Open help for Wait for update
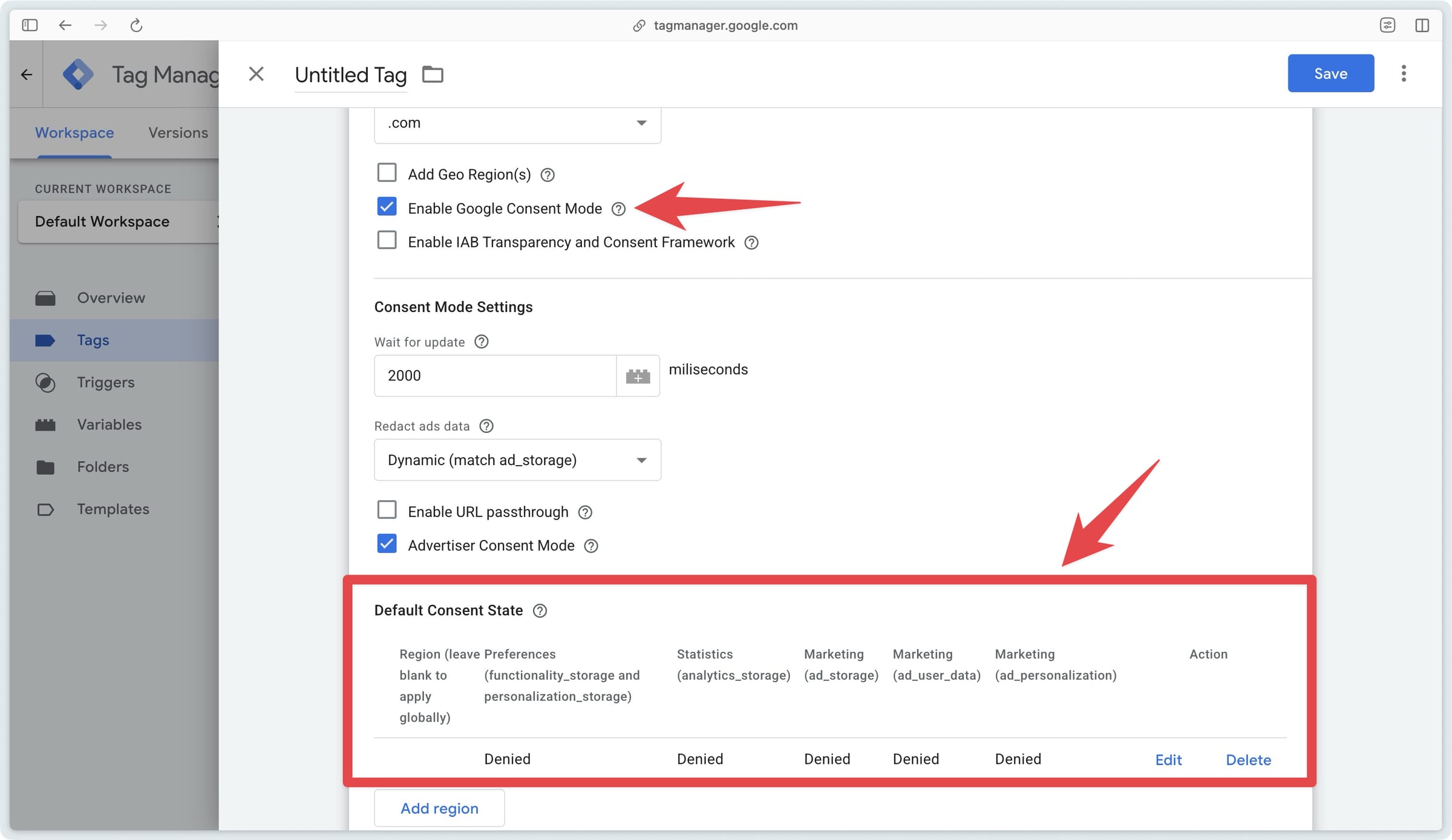 pyautogui.click(x=482, y=342)
